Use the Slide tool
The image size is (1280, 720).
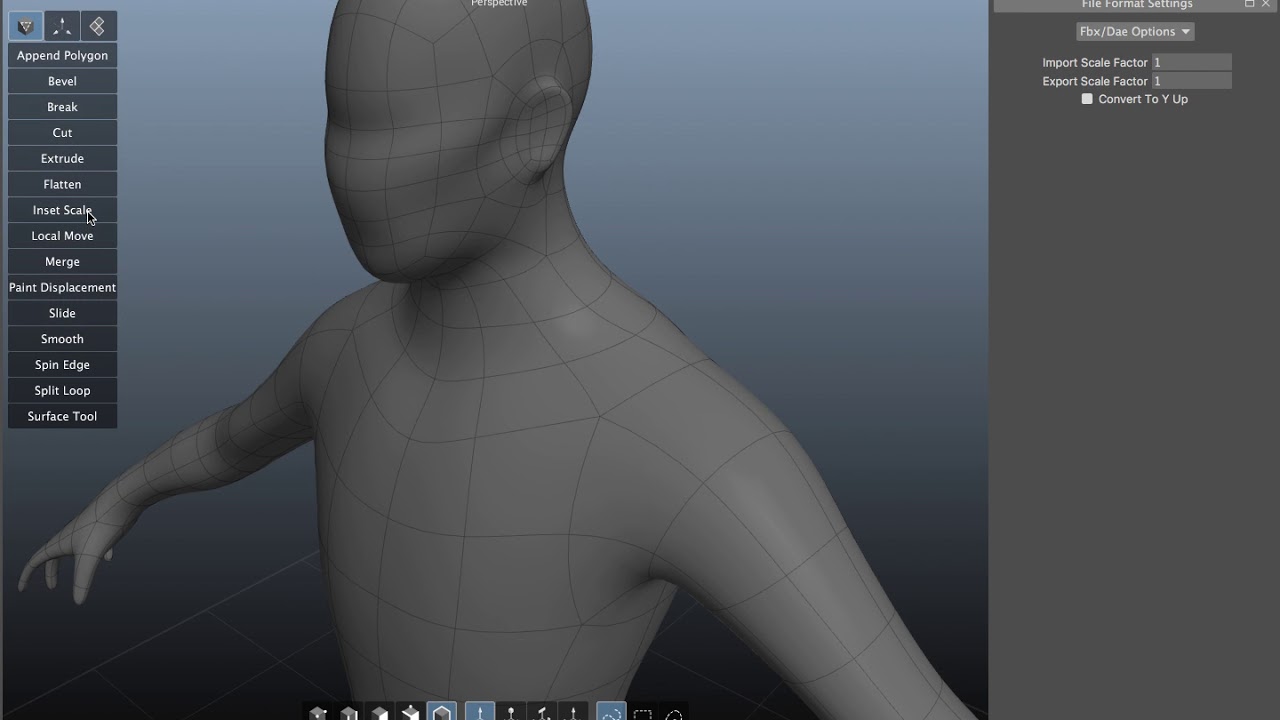click(62, 313)
